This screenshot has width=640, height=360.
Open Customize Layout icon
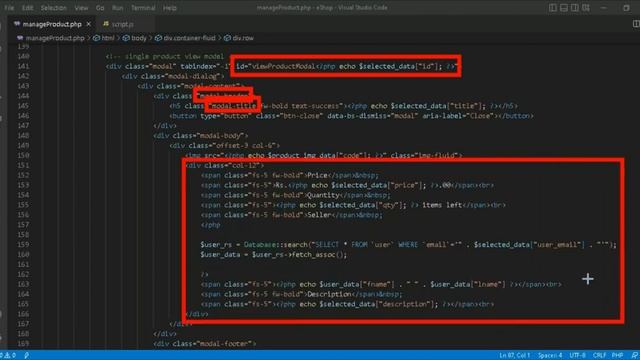click(586, 8)
